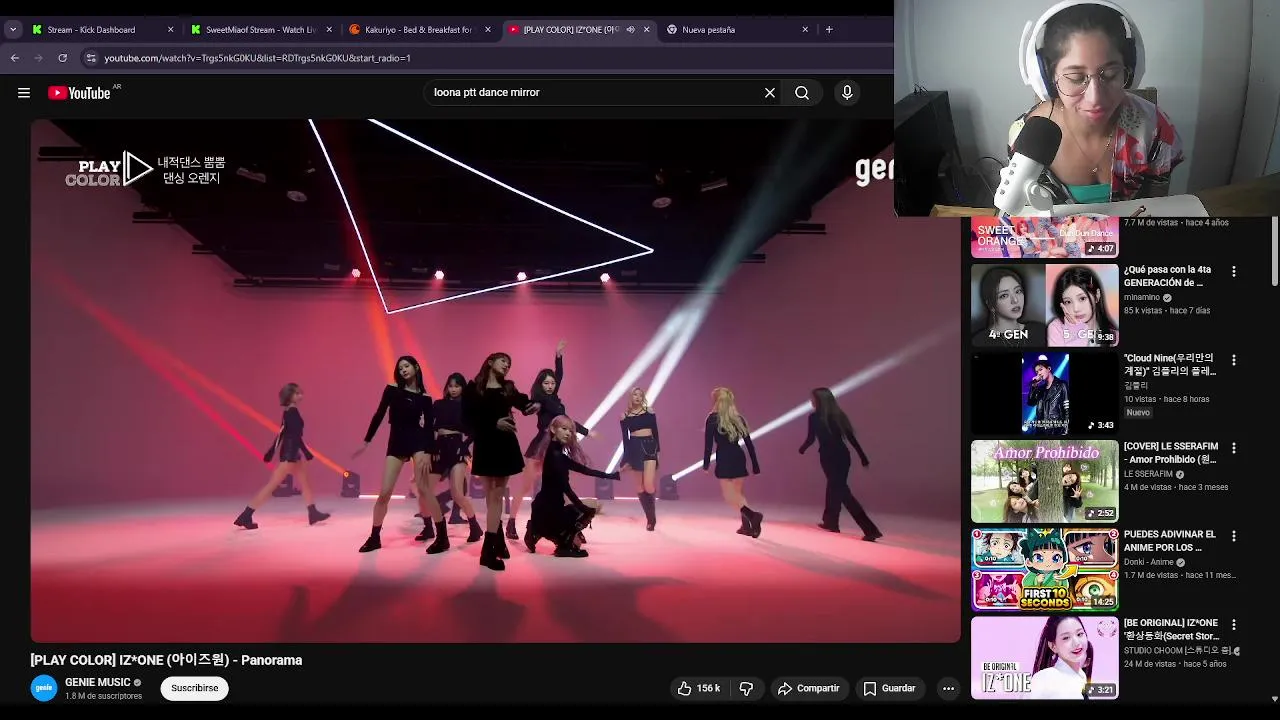Click the Guardar save button

[889, 688]
